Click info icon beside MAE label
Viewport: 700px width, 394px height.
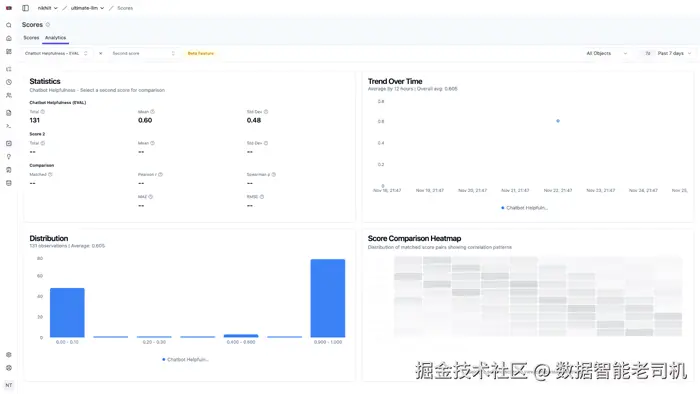point(150,197)
